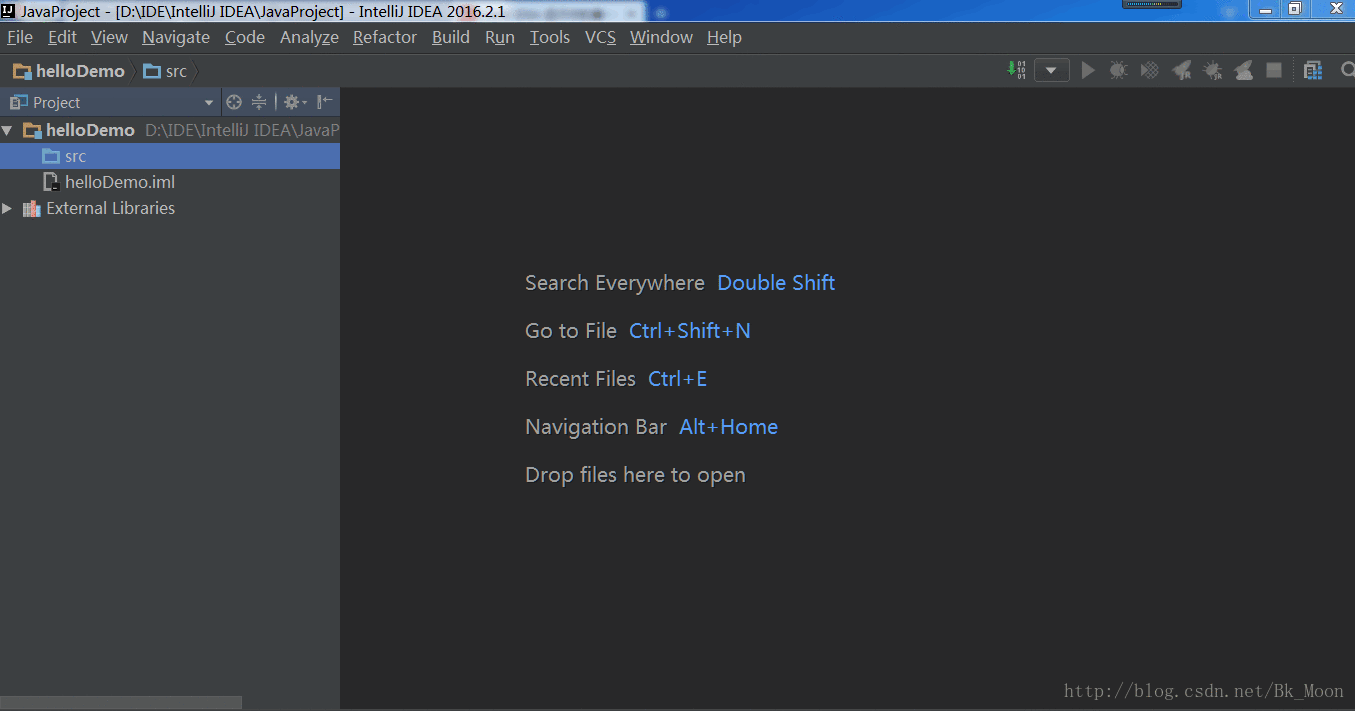1355x711 pixels.
Task: Click the Make Project build icon
Action: coord(1016,70)
